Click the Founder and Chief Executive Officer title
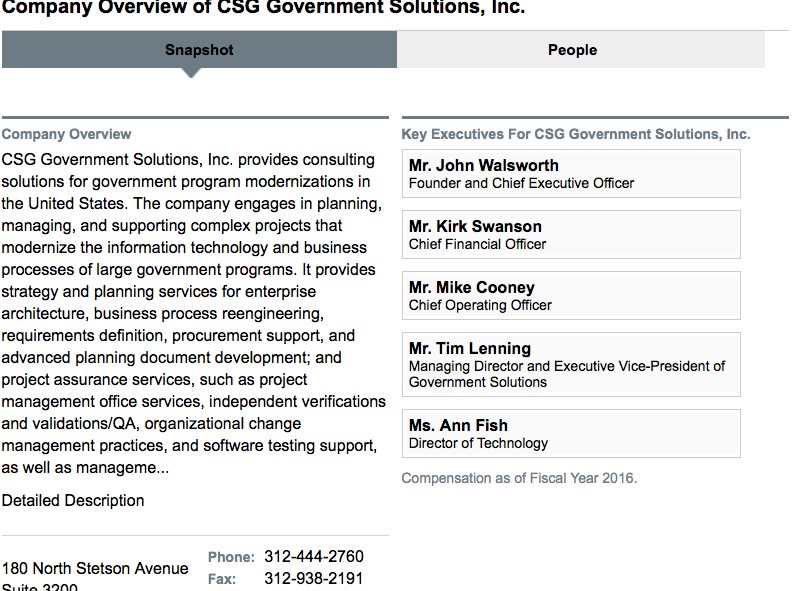This screenshot has height=591, width=799. pyautogui.click(x=521, y=184)
